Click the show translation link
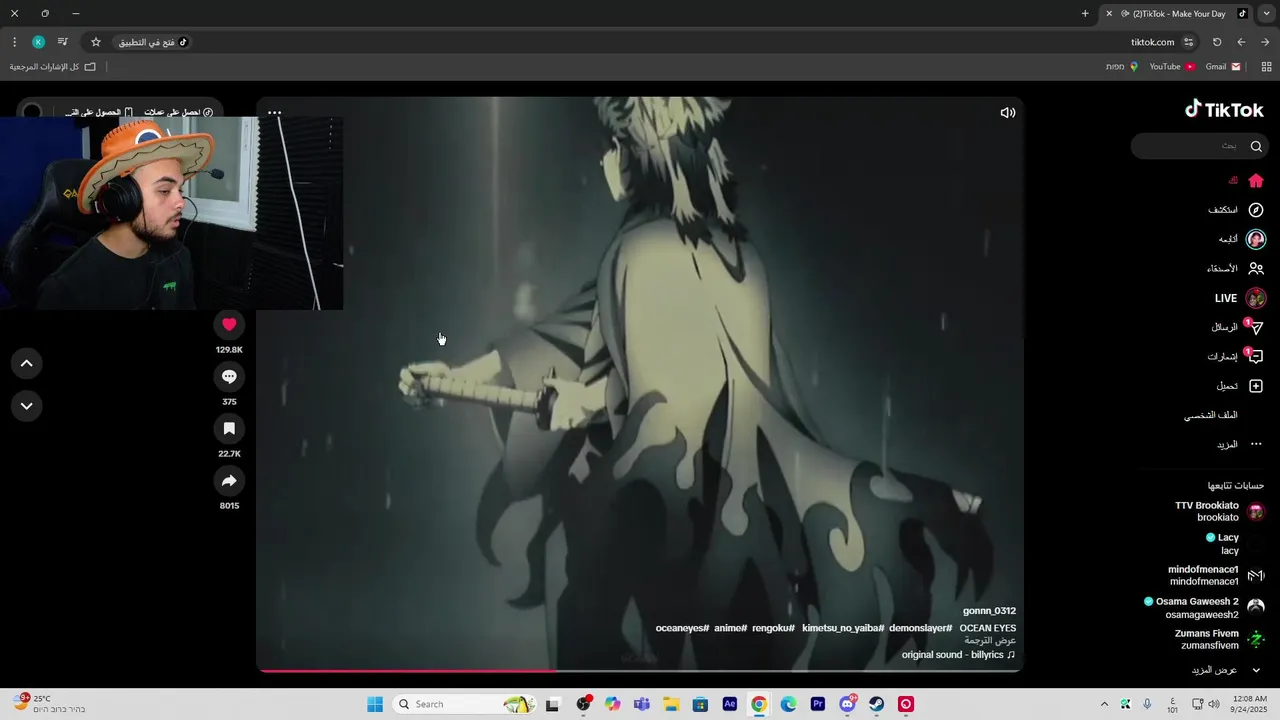This screenshot has height=720, width=1280. click(x=990, y=641)
